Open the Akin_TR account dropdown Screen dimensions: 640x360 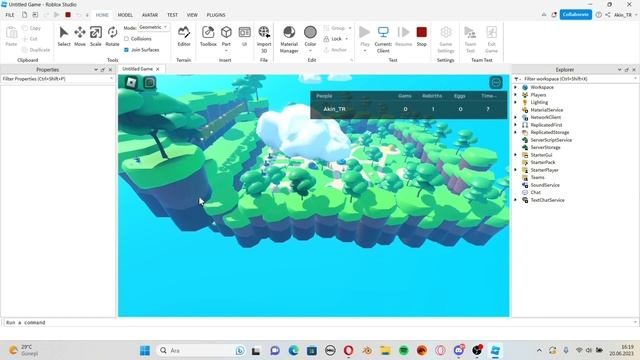625,15
